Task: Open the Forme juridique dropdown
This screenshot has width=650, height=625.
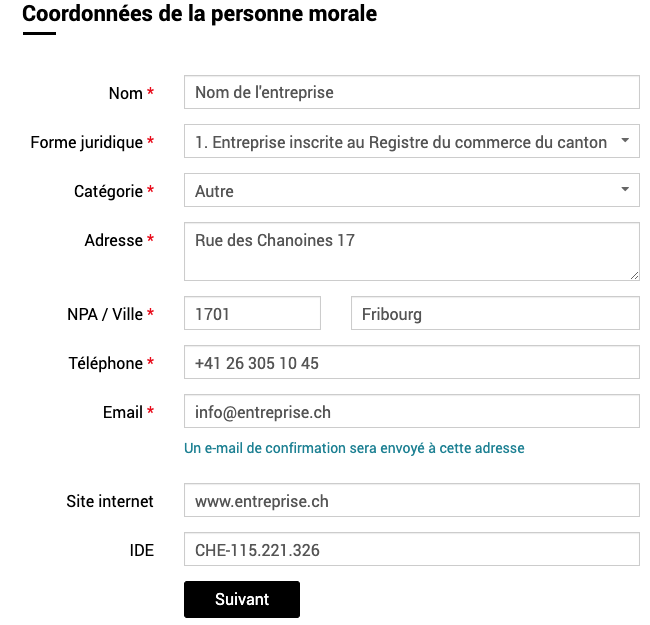Action: [411, 142]
